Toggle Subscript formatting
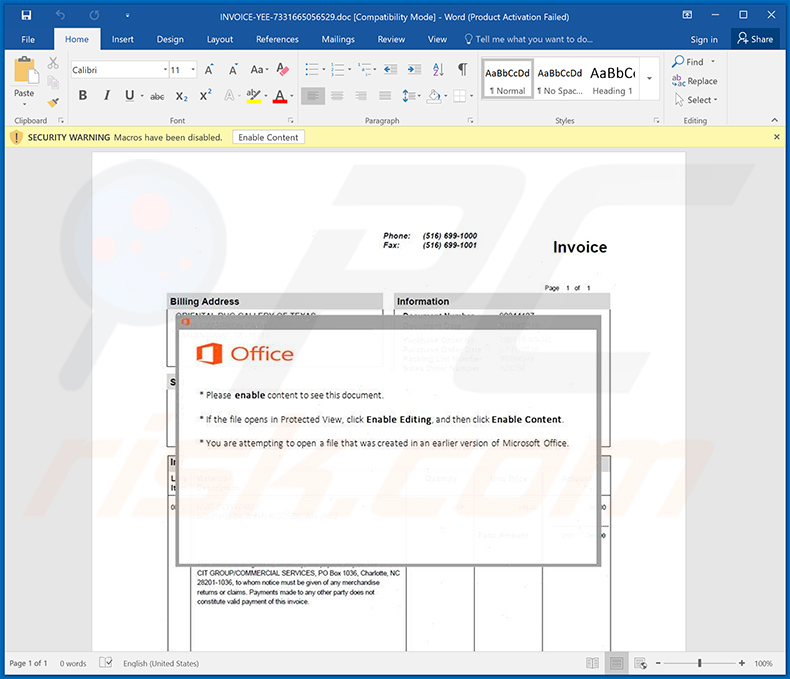 pyautogui.click(x=181, y=96)
